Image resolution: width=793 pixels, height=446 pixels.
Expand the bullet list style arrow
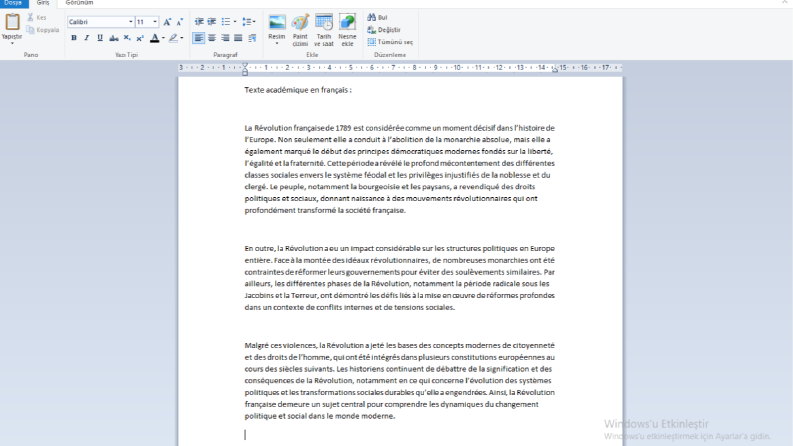(235, 22)
